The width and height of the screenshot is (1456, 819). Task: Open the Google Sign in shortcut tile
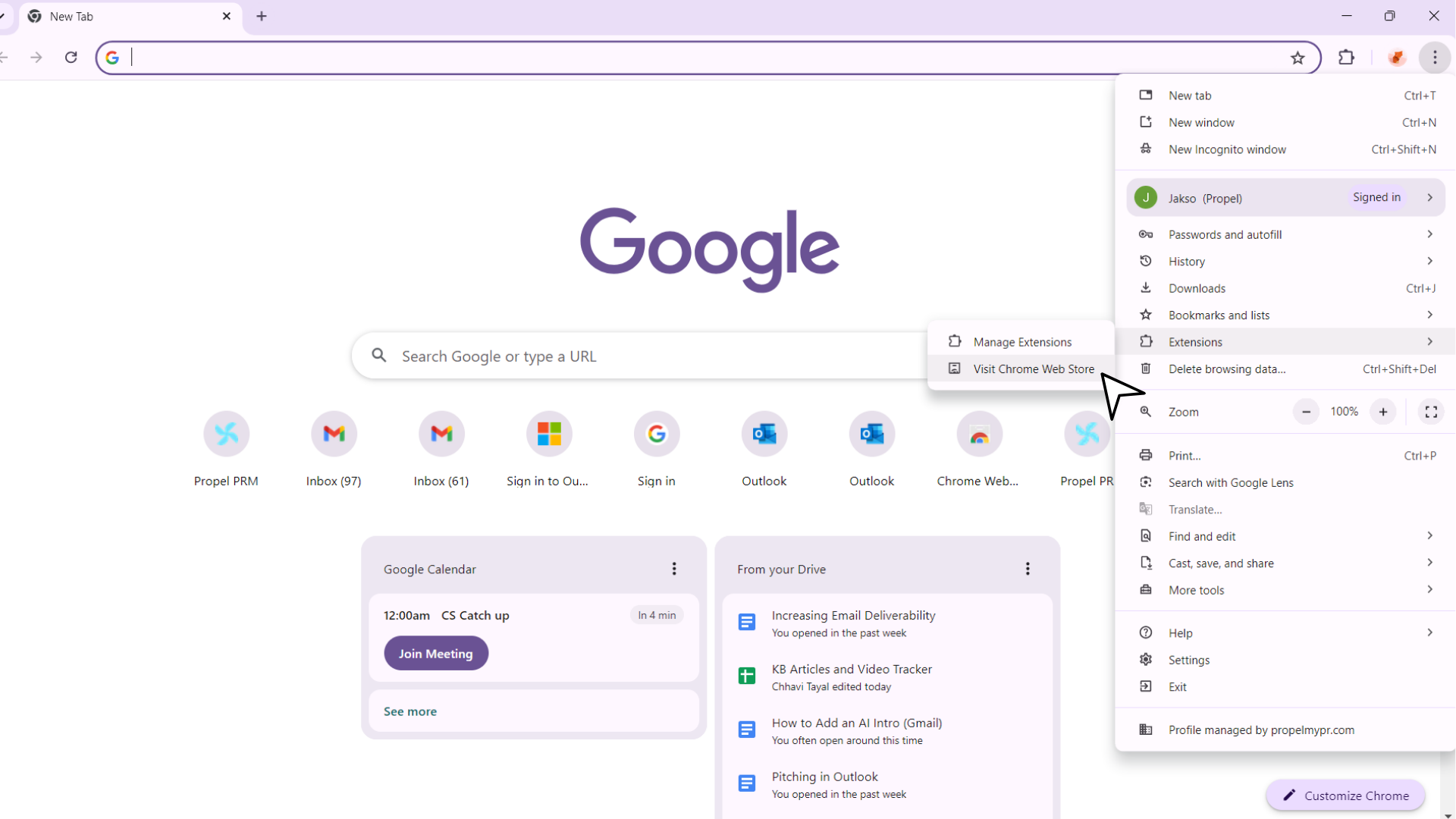pos(657,450)
